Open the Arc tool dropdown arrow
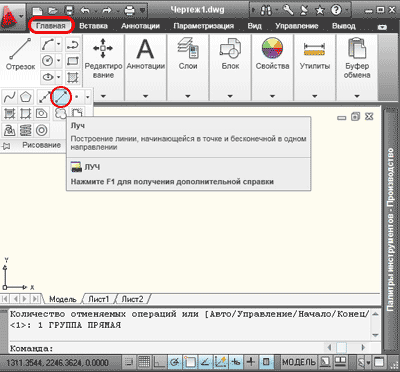The height and width of the screenshot is (372, 400). coord(59,44)
